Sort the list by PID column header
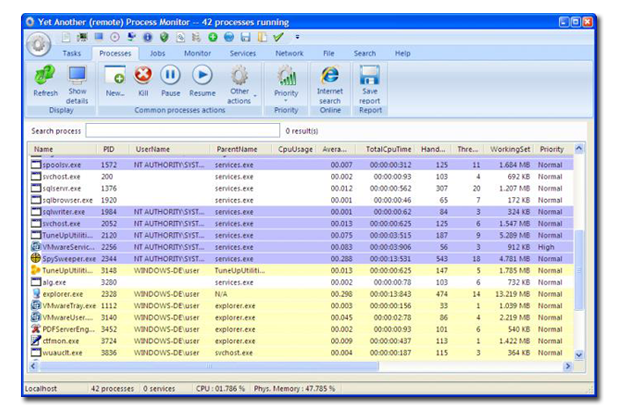 [x=108, y=149]
